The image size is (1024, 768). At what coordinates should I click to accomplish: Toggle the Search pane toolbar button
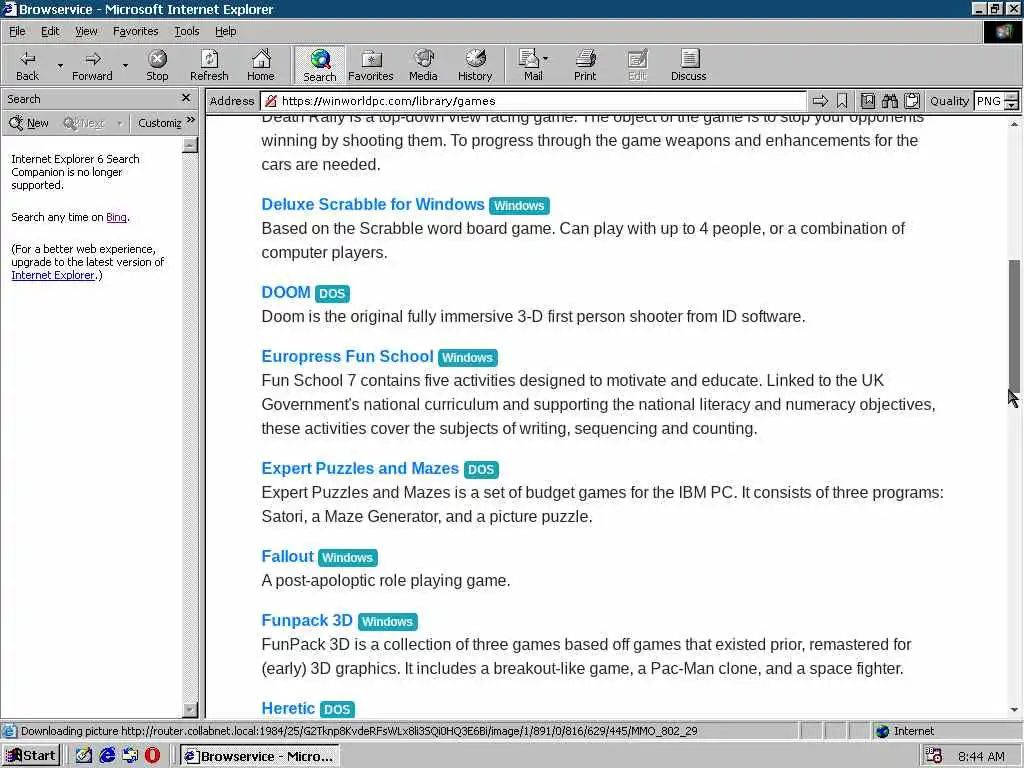tap(319, 65)
